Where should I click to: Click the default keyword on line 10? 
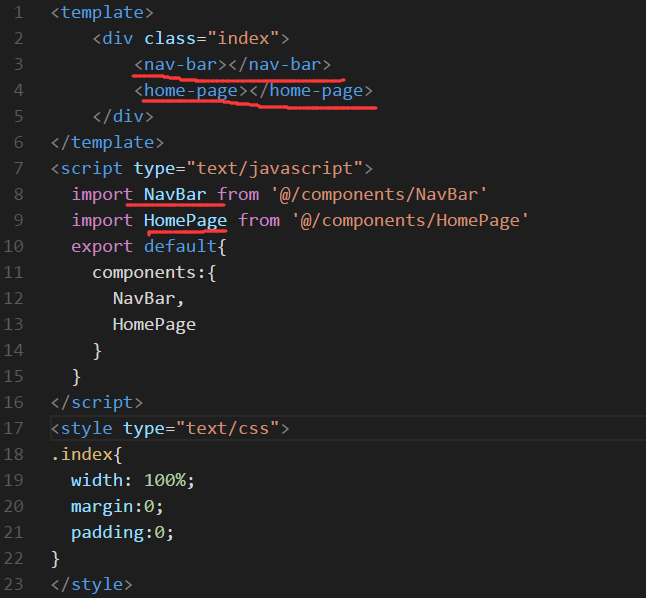pyautogui.click(x=180, y=246)
